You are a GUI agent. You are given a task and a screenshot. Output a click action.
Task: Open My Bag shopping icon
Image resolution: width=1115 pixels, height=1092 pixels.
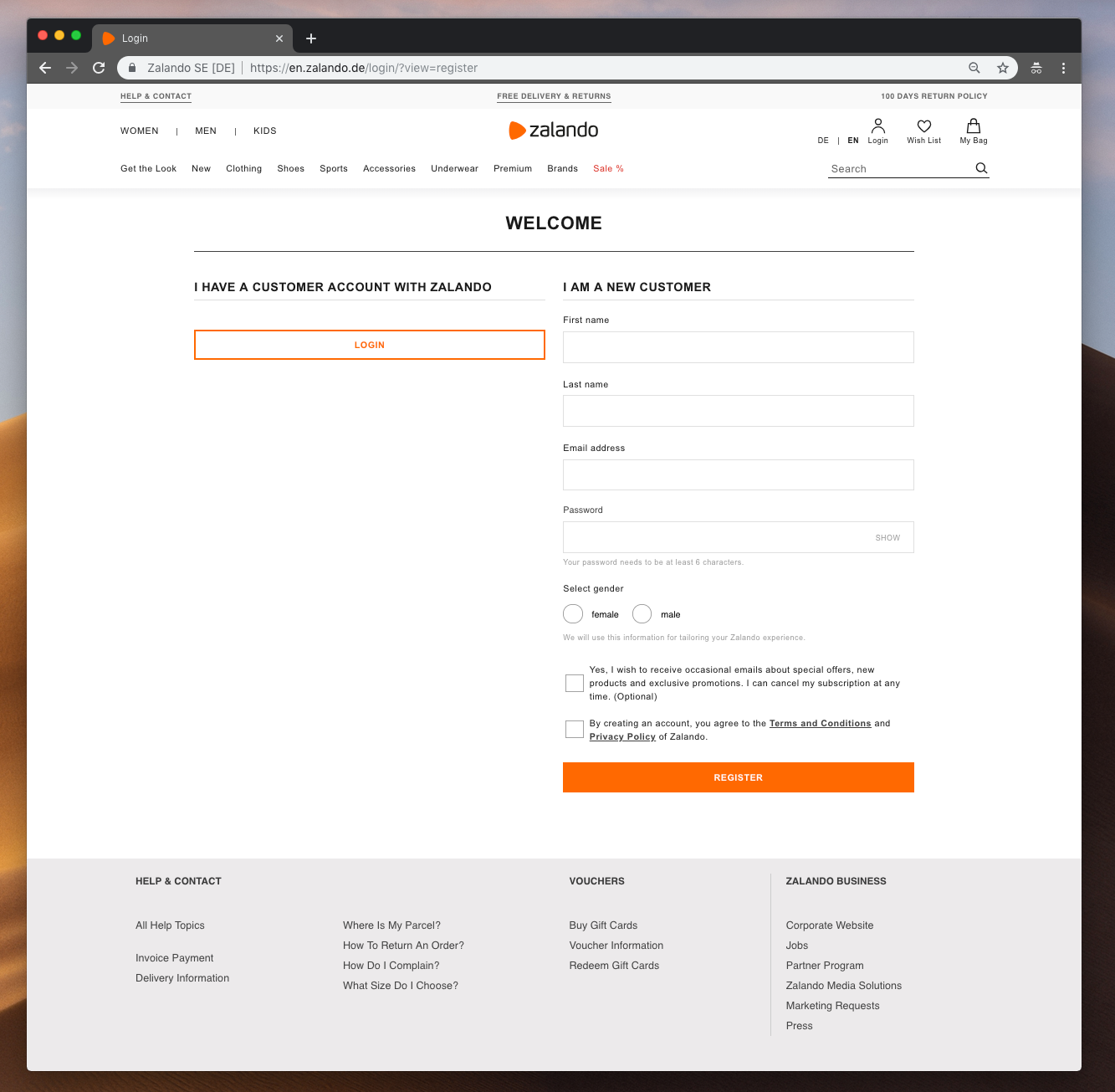click(x=973, y=126)
